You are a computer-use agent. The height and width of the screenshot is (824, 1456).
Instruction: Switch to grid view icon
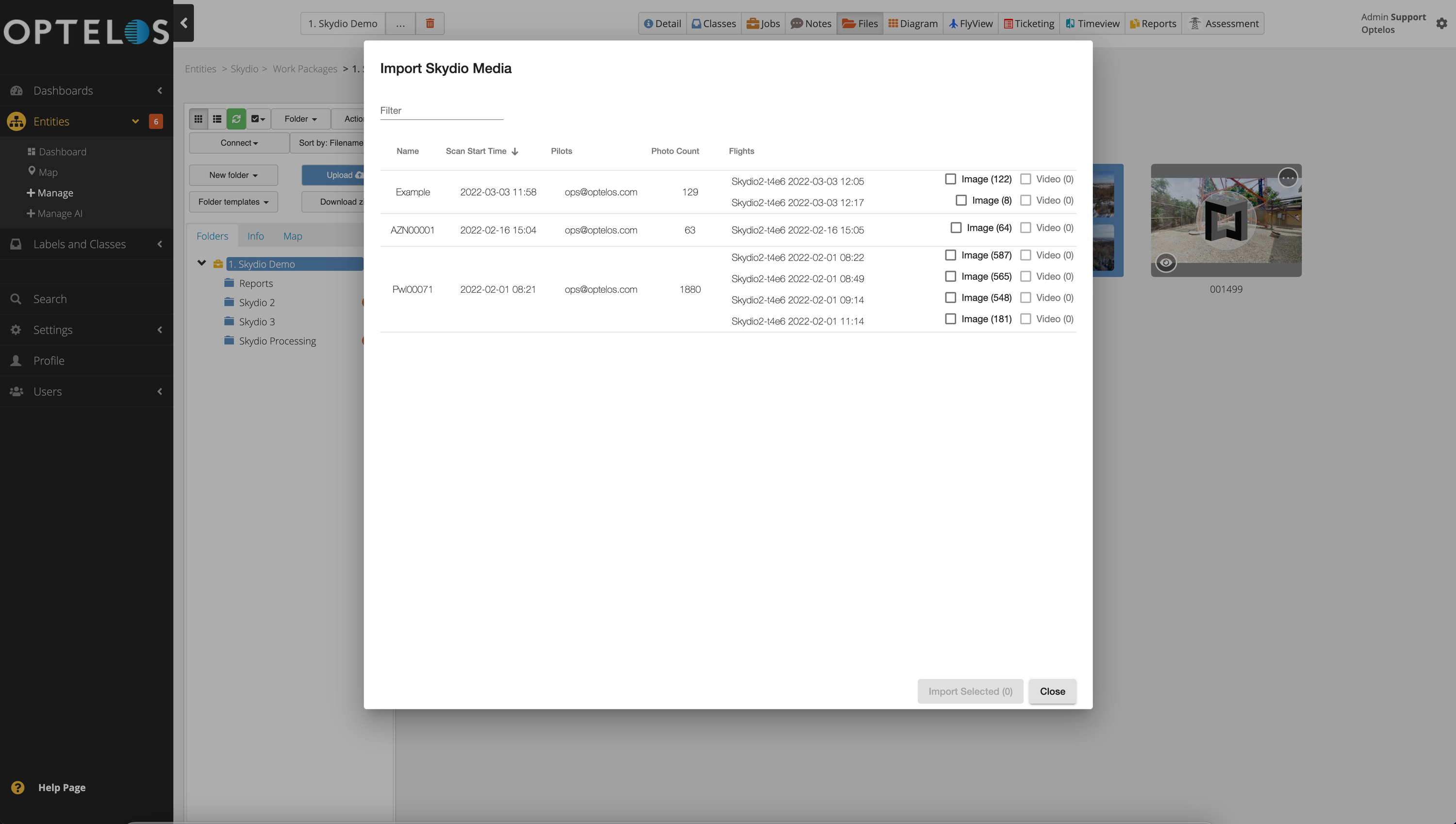tap(199, 119)
